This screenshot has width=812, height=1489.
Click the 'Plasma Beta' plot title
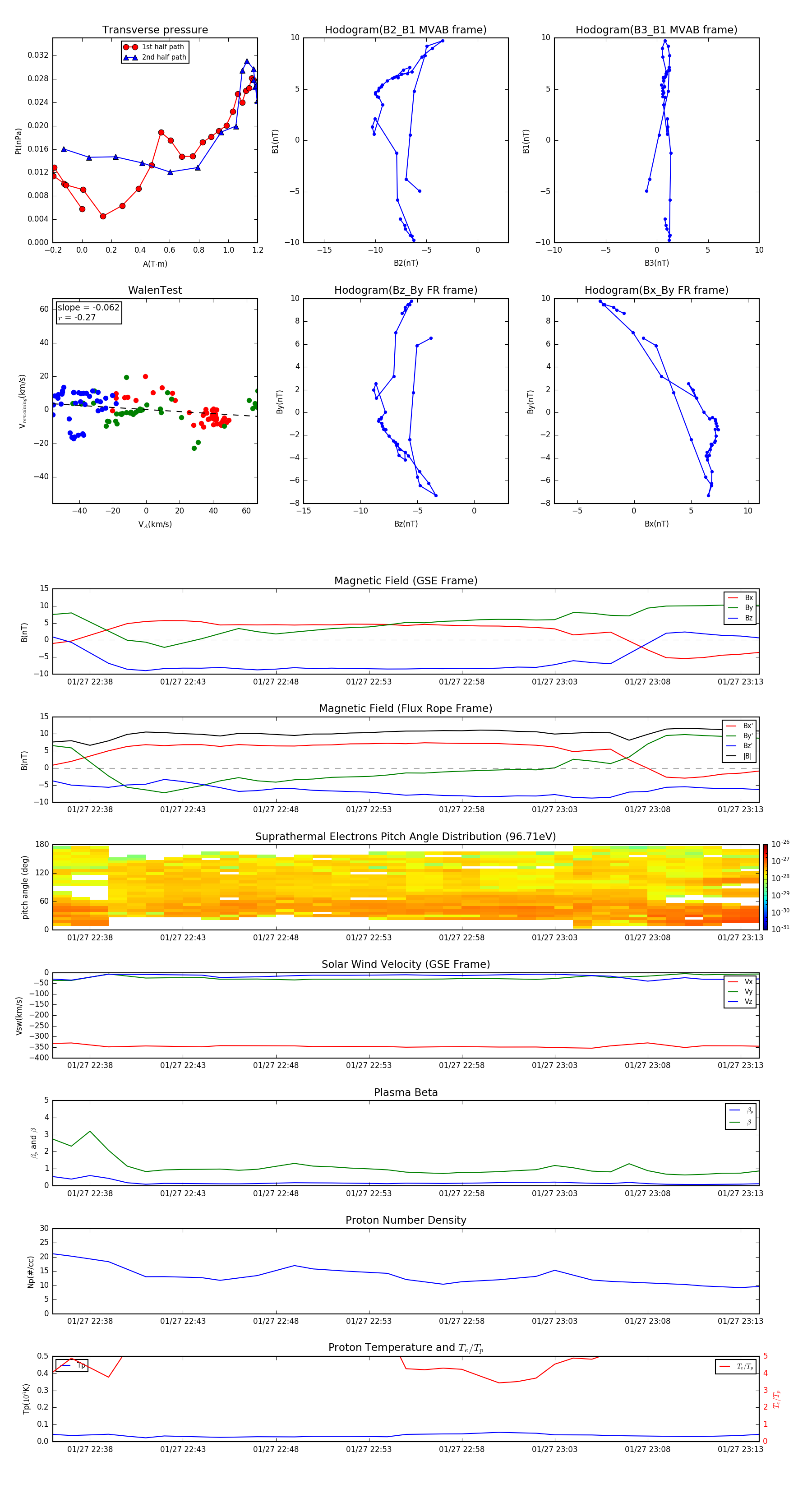pos(406,1093)
